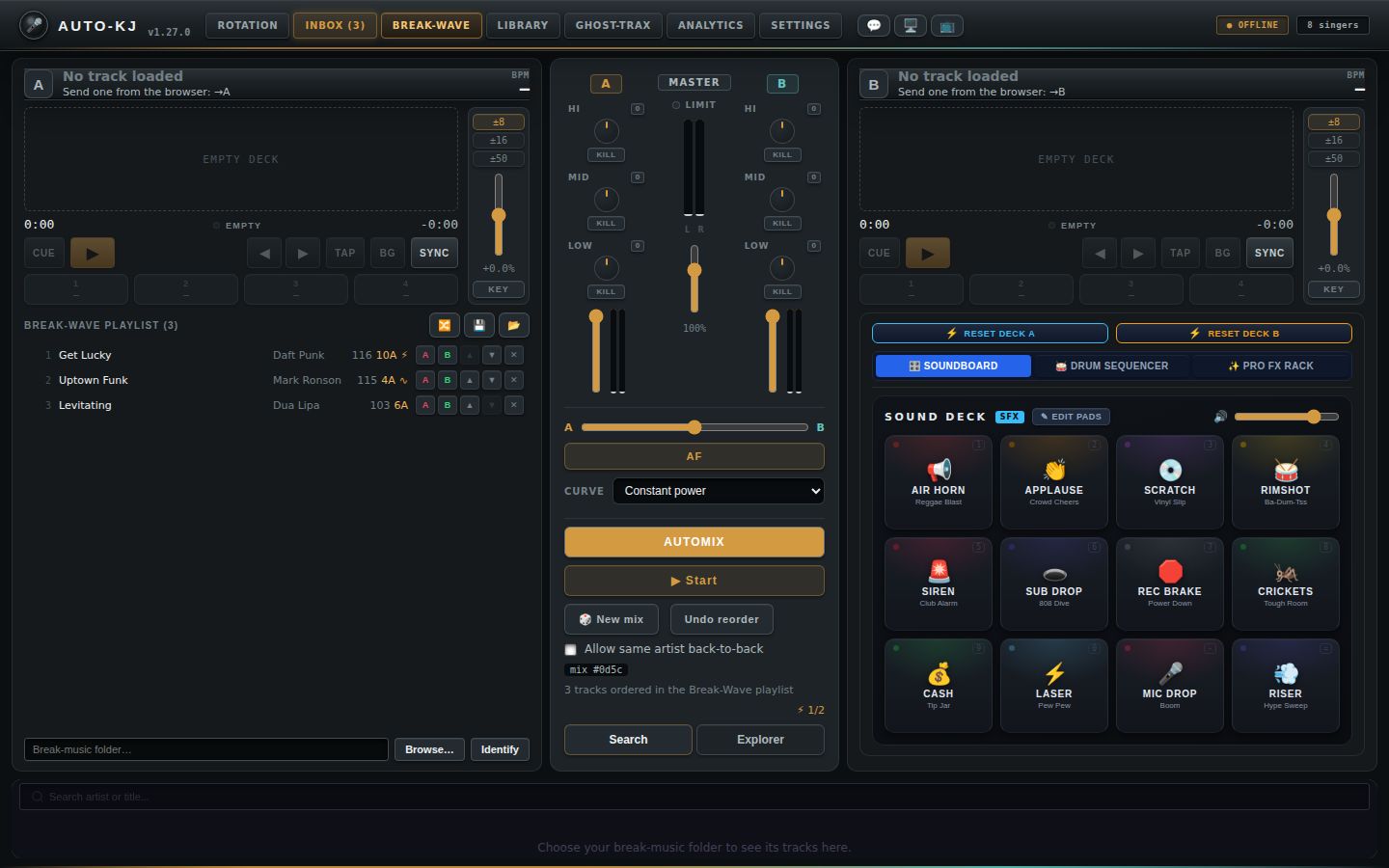Click the Browse... button
The height and width of the screenshot is (868, 1389).
tap(429, 749)
